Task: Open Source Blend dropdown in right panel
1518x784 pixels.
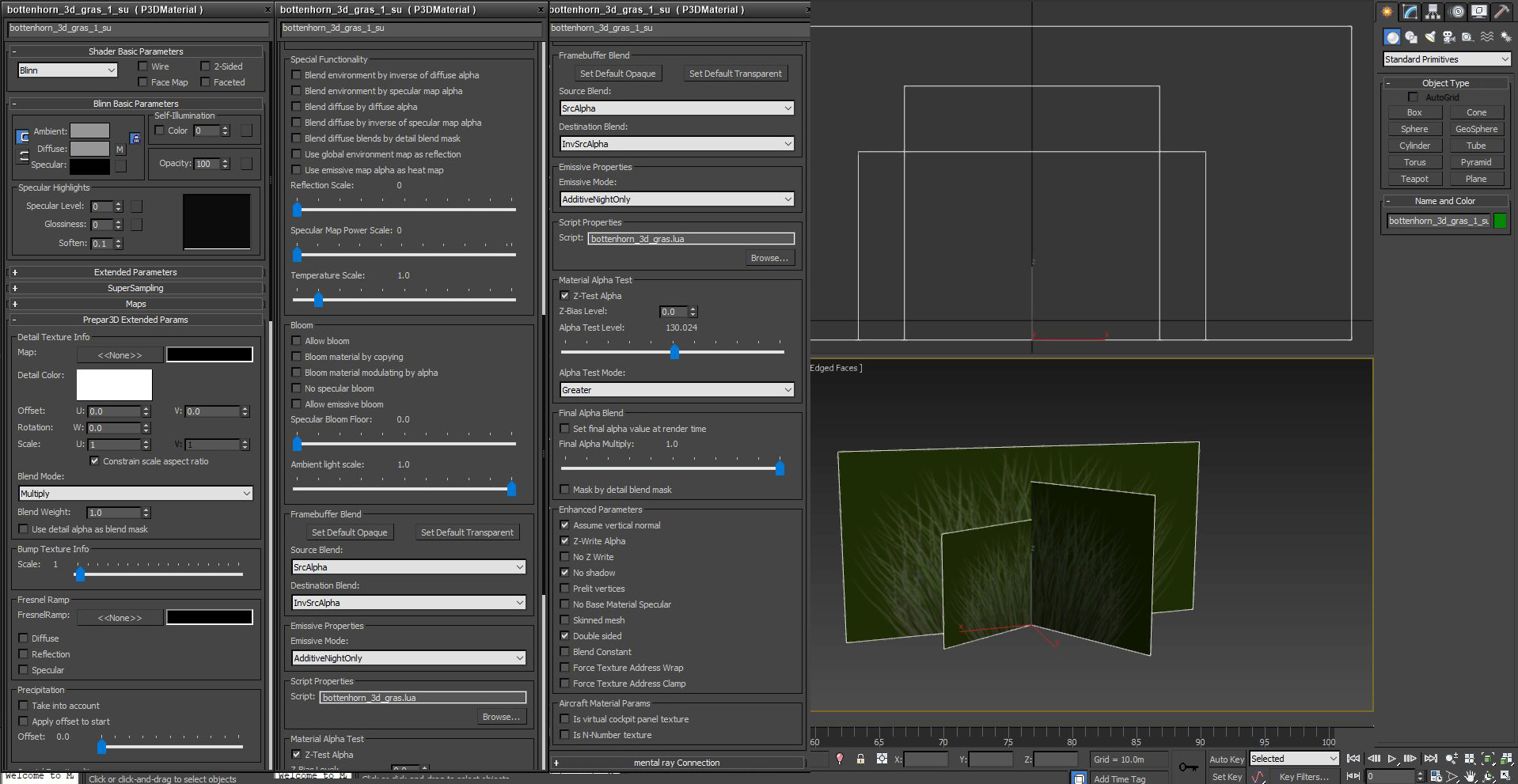Action: (x=677, y=108)
